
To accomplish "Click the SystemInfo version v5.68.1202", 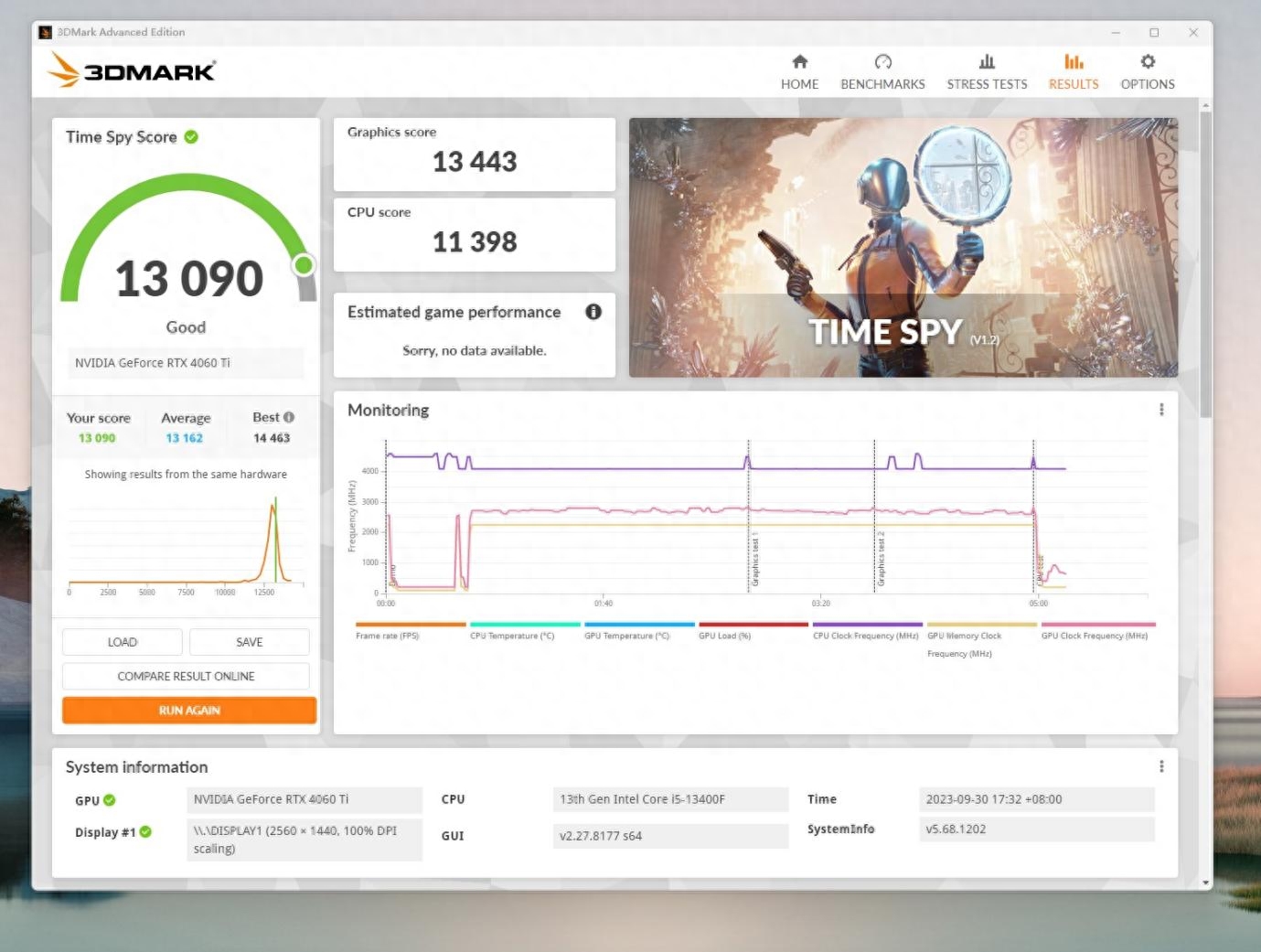I will (x=1037, y=829).
